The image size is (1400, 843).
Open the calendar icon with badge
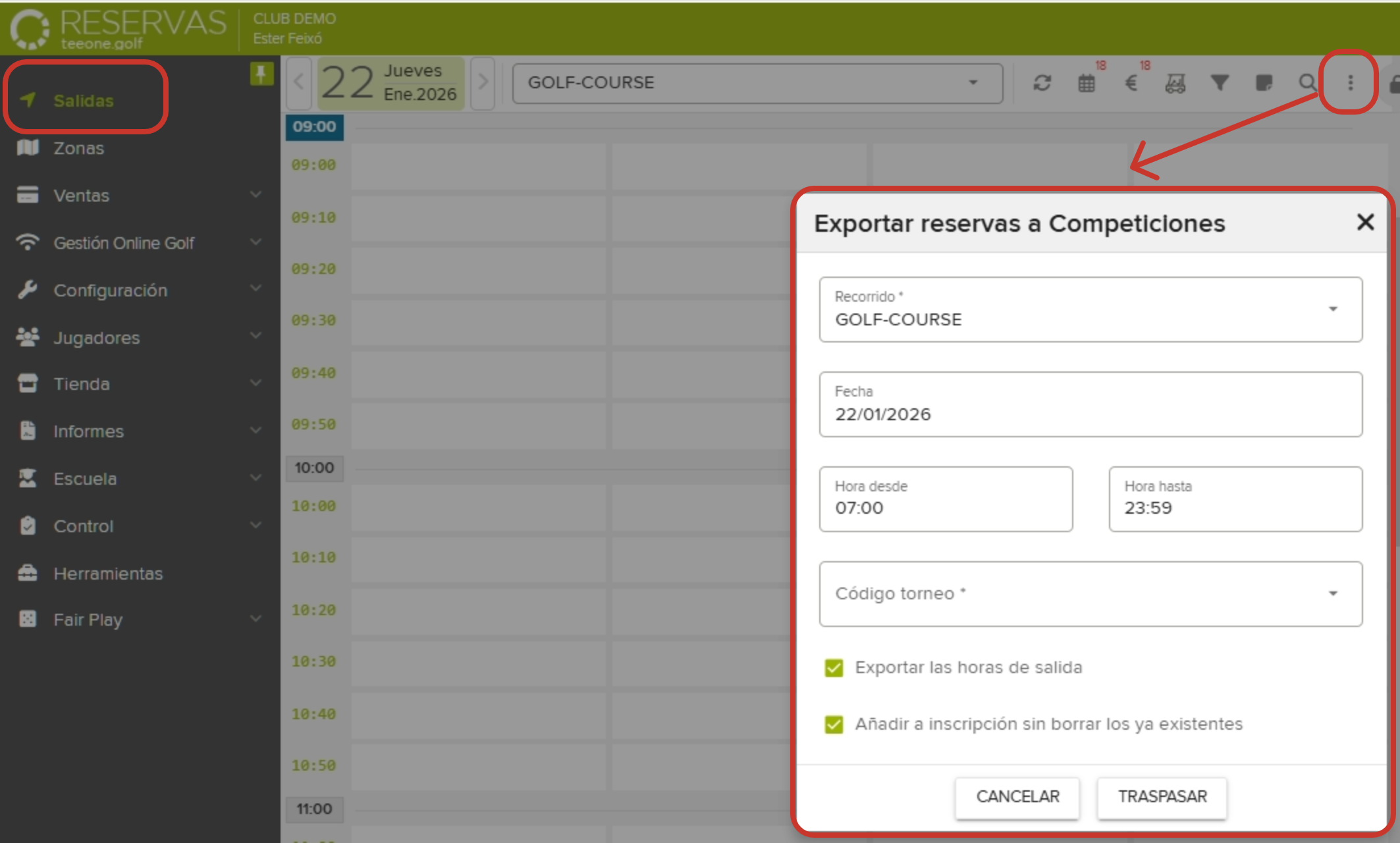pos(1087,83)
